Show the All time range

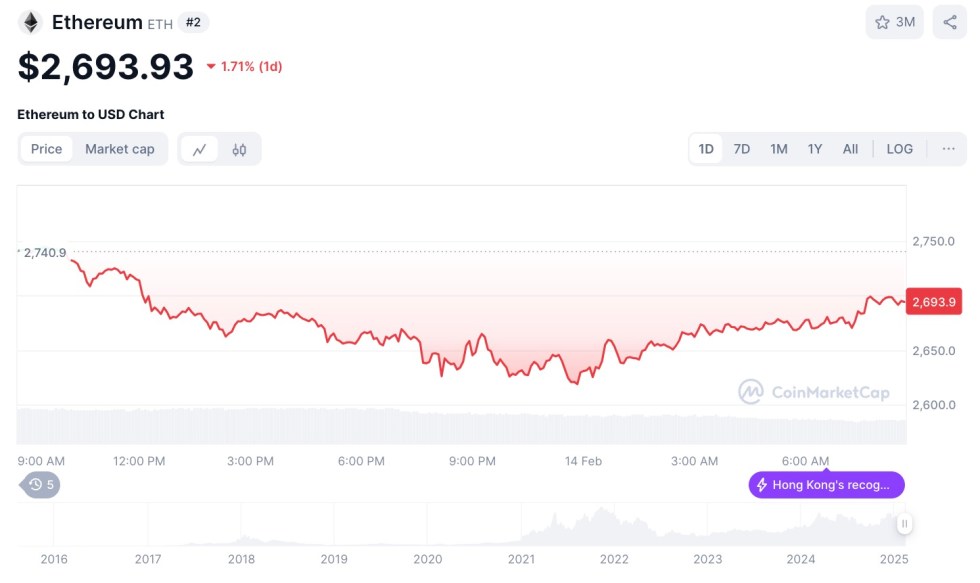(x=850, y=149)
